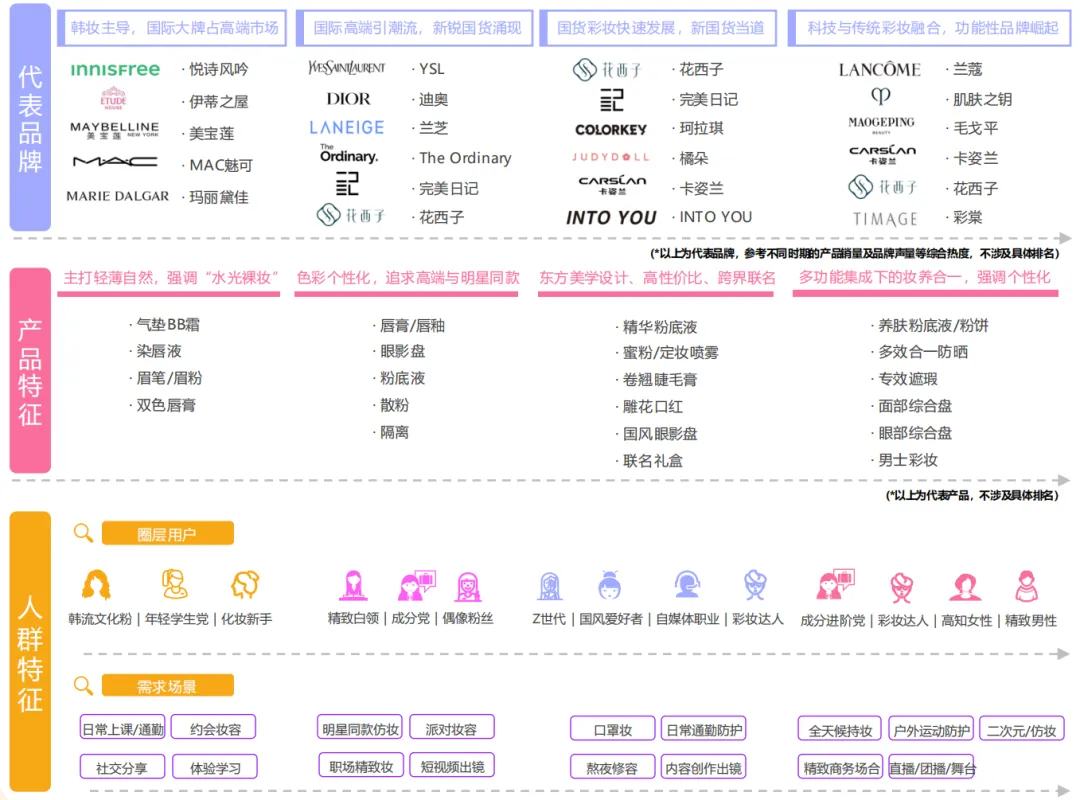Click the 体验学习 scenario tag
The width and height of the screenshot is (1080, 800).
[x=214, y=767]
